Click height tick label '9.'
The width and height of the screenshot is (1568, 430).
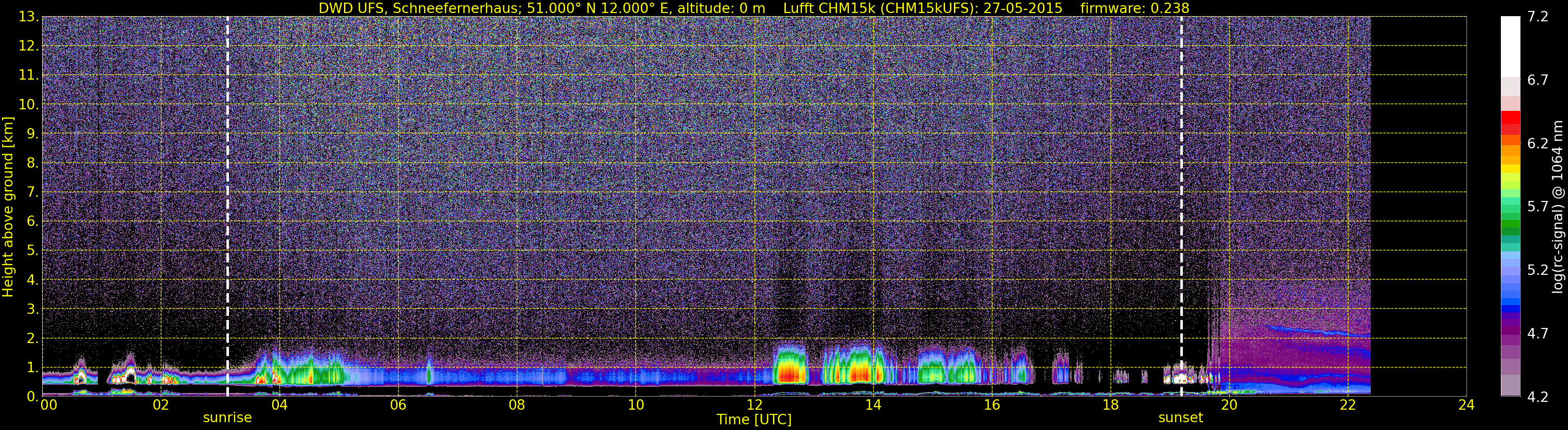tap(32, 133)
